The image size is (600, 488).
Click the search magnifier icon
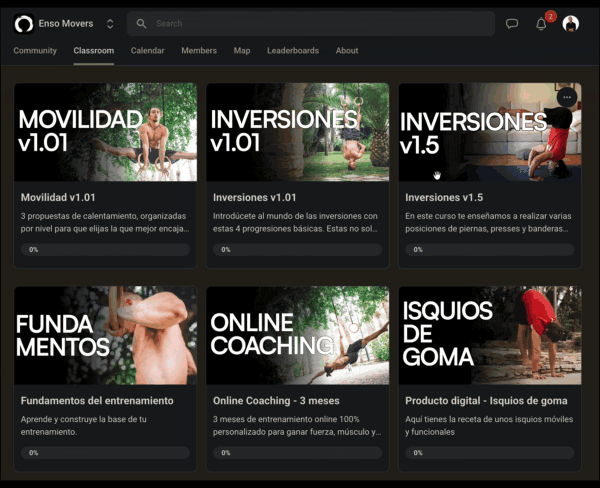coord(141,24)
